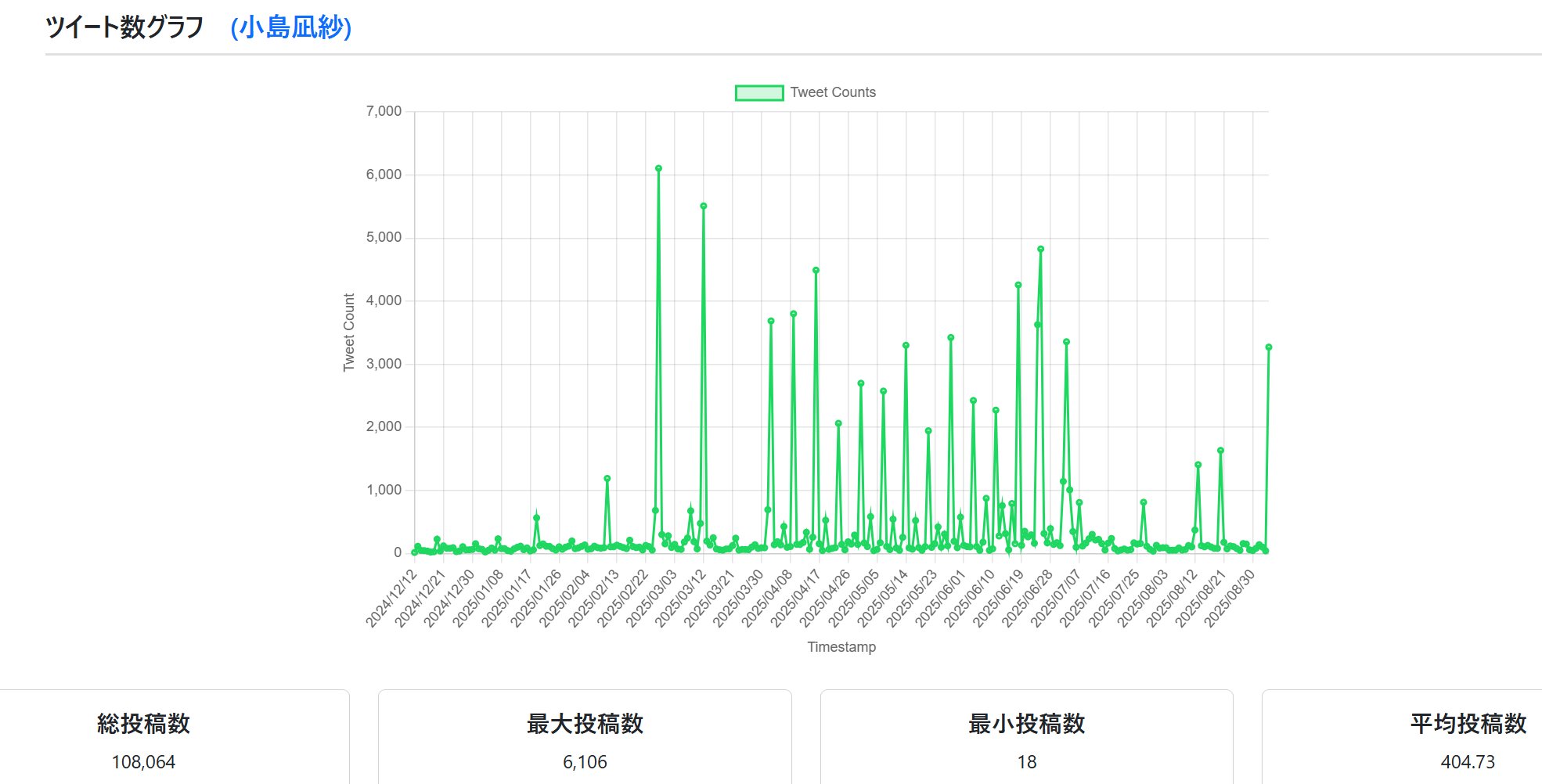Click the 2025/03/12 date label
Viewport: 1542px width, 784px height.
tap(681, 599)
